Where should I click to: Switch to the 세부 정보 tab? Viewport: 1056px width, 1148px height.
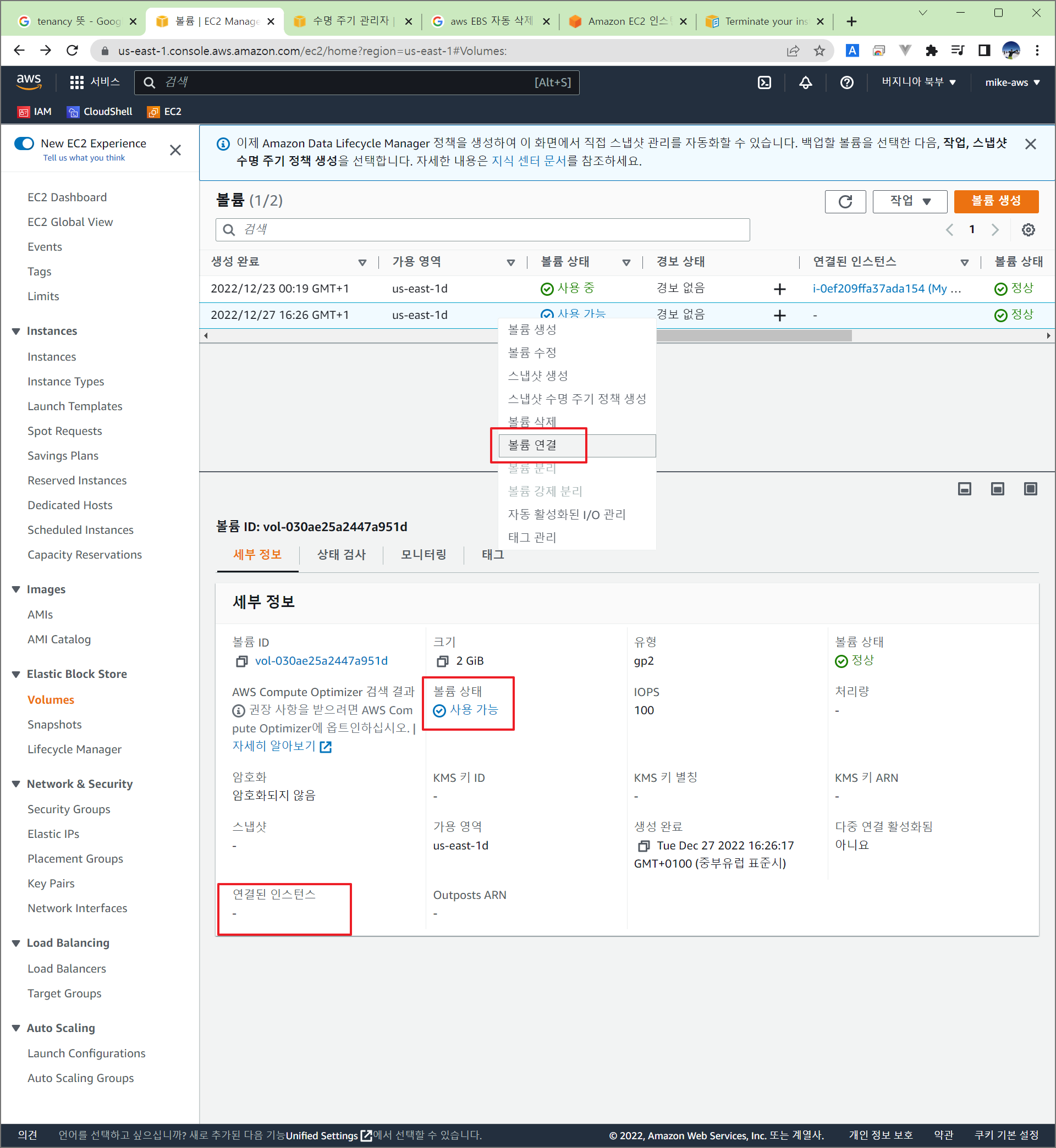pyautogui.click(x=258, y=555)
